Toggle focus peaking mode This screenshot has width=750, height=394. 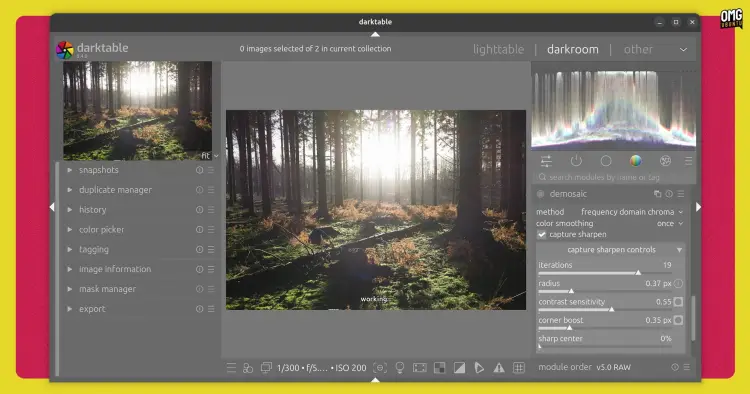tap(380, 368)
